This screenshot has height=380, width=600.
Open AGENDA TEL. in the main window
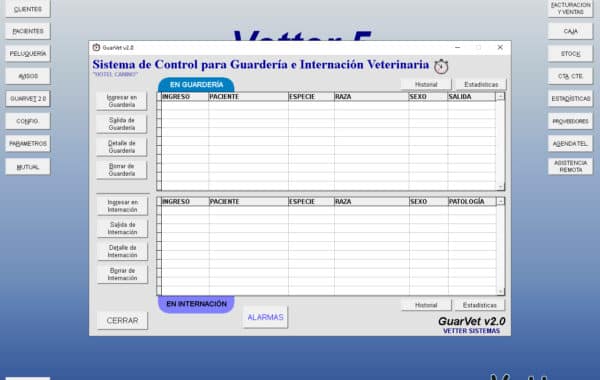click(x=570, y=144)
